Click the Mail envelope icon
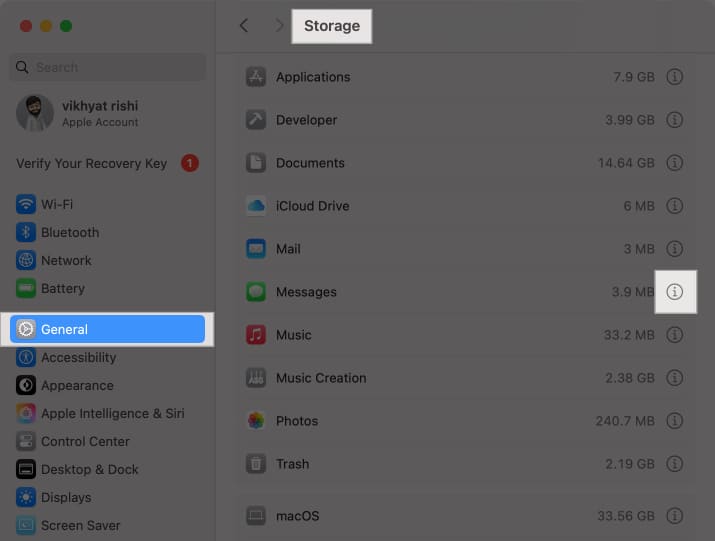The width and height of the screenshot is (715, 541). click(256, 249)
